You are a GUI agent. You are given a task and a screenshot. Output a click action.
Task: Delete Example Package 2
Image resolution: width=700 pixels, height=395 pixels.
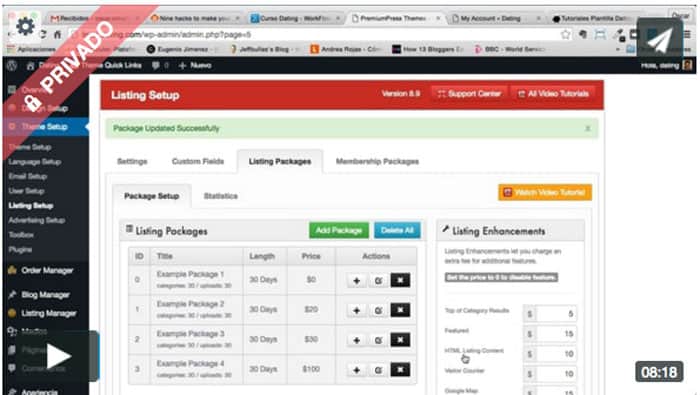(x=400, y=310)
